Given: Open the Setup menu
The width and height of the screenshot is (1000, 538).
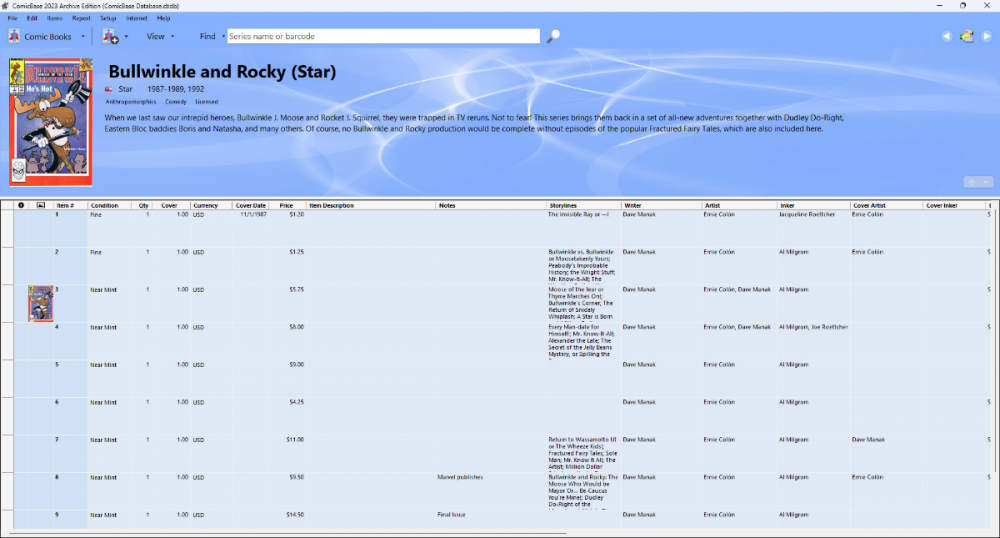Looking at the screenshot, I should (108, 18).
